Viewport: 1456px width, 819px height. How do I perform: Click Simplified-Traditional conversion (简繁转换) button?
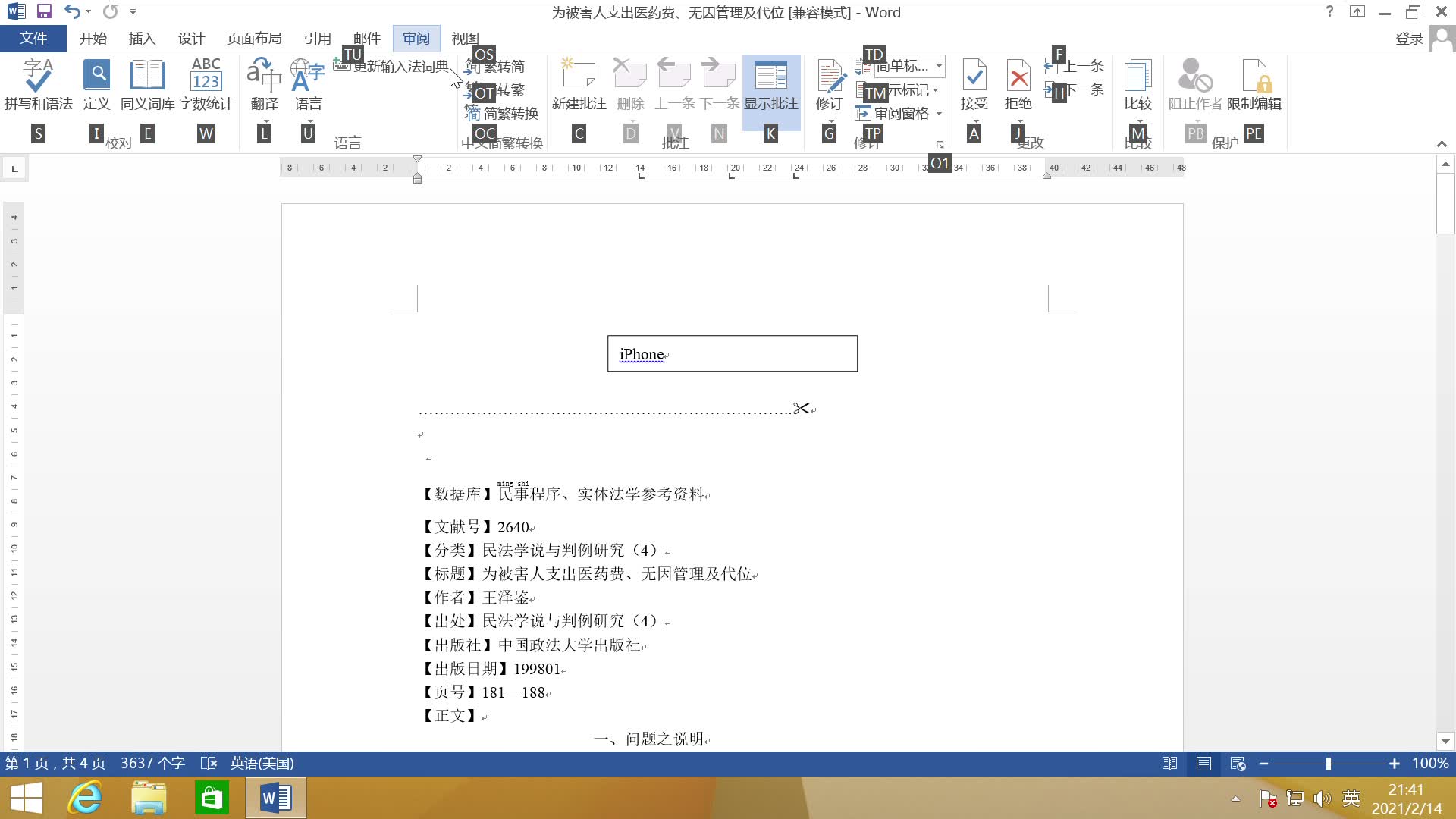(x=503, y=114)
